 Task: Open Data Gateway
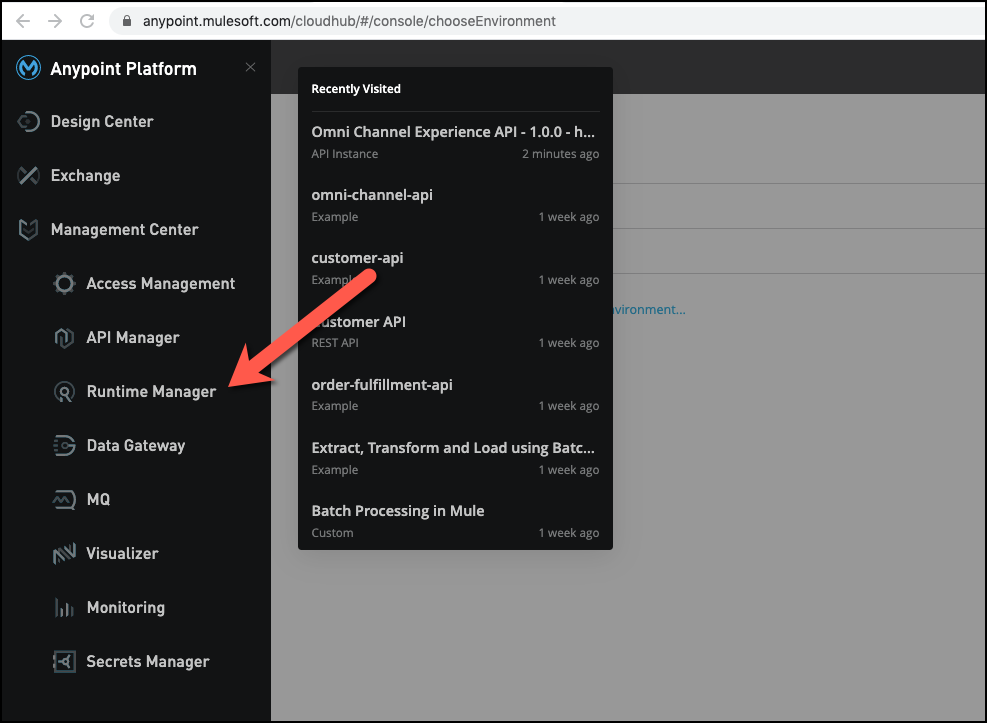(x=136, y=446)
